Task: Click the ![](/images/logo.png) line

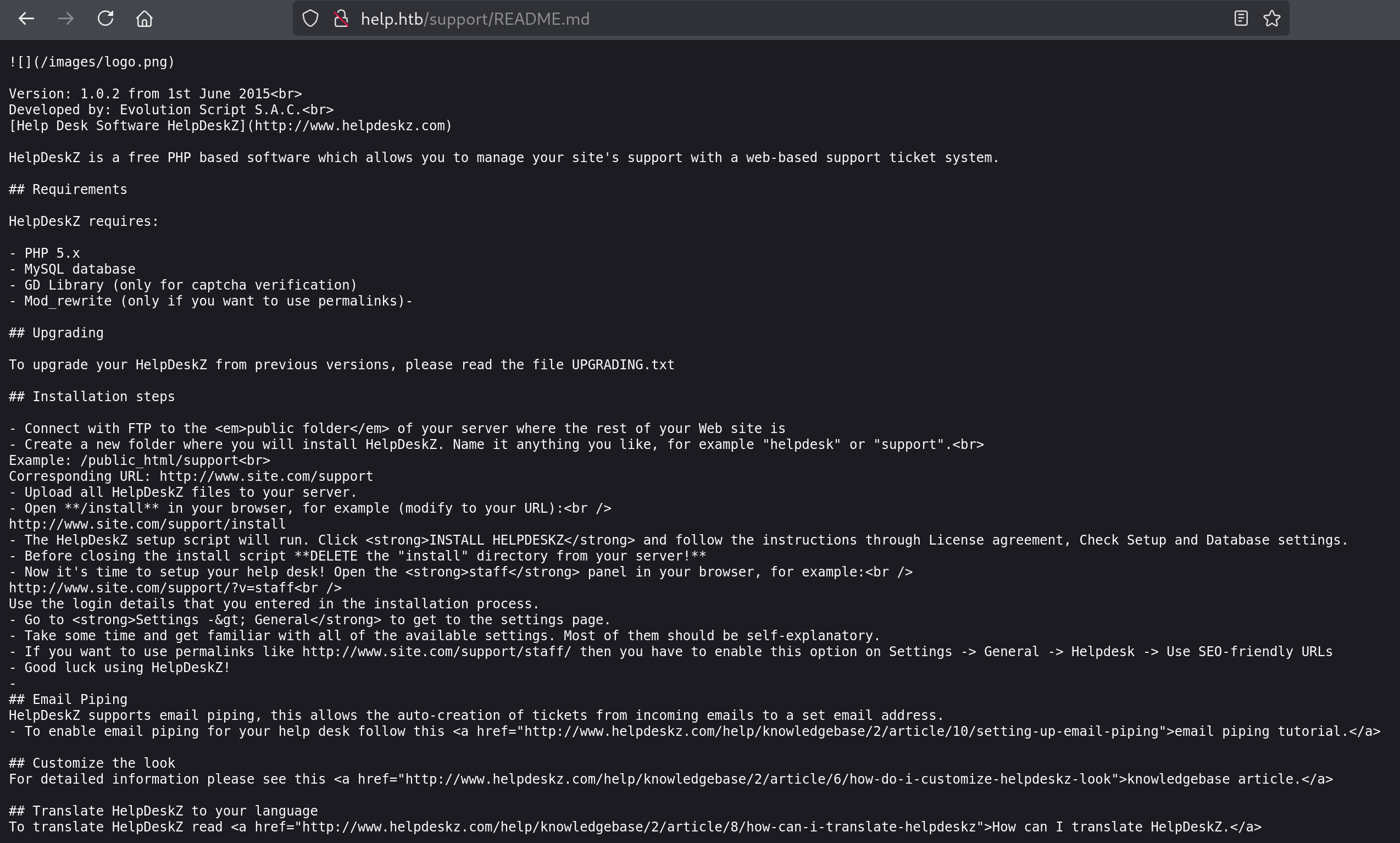Action: tap(91, 62)
